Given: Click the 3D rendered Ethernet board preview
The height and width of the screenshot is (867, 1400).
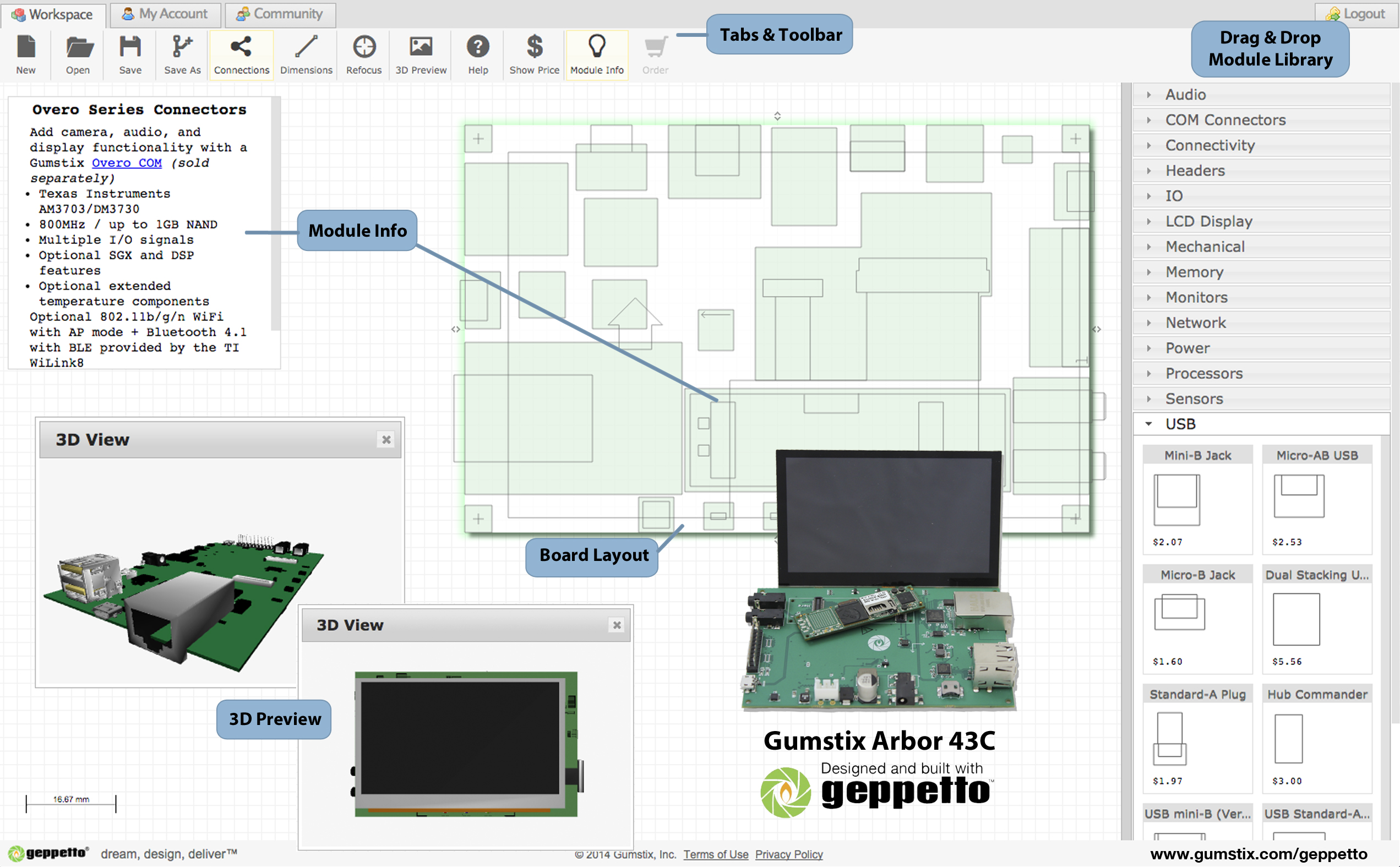Looking at the screenshot, I should 183,602.
